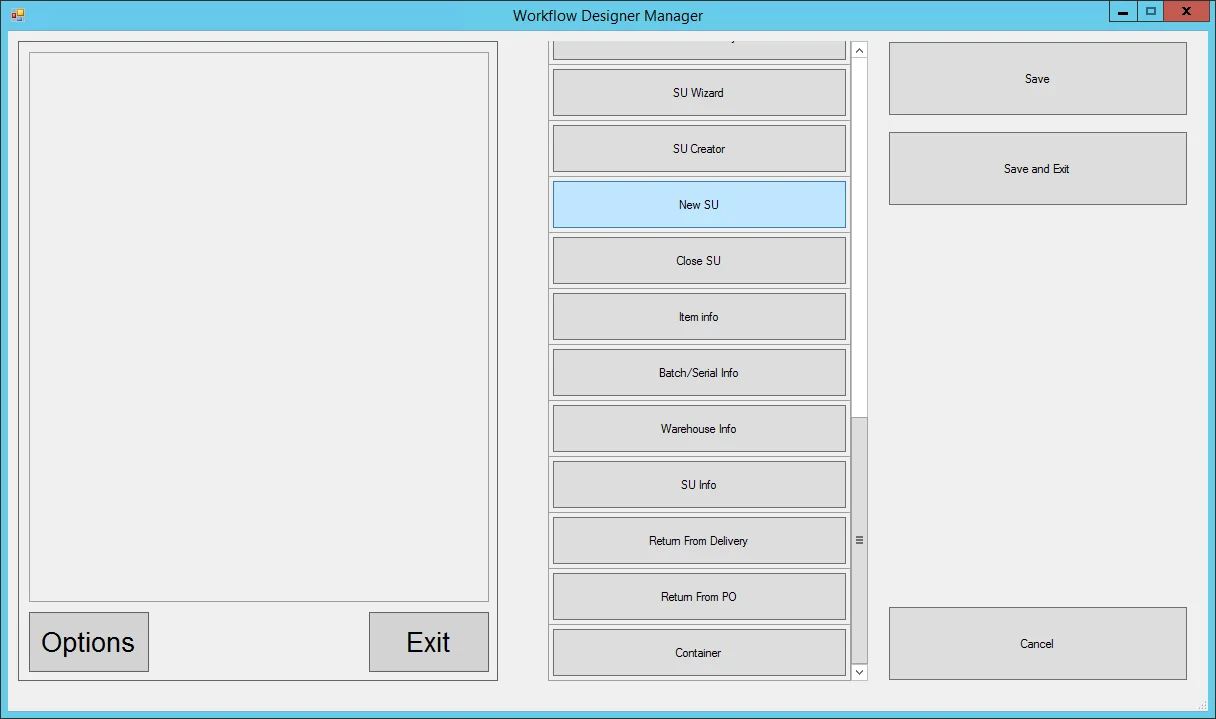Open Warehouse Info from the action list

point(698,428)
